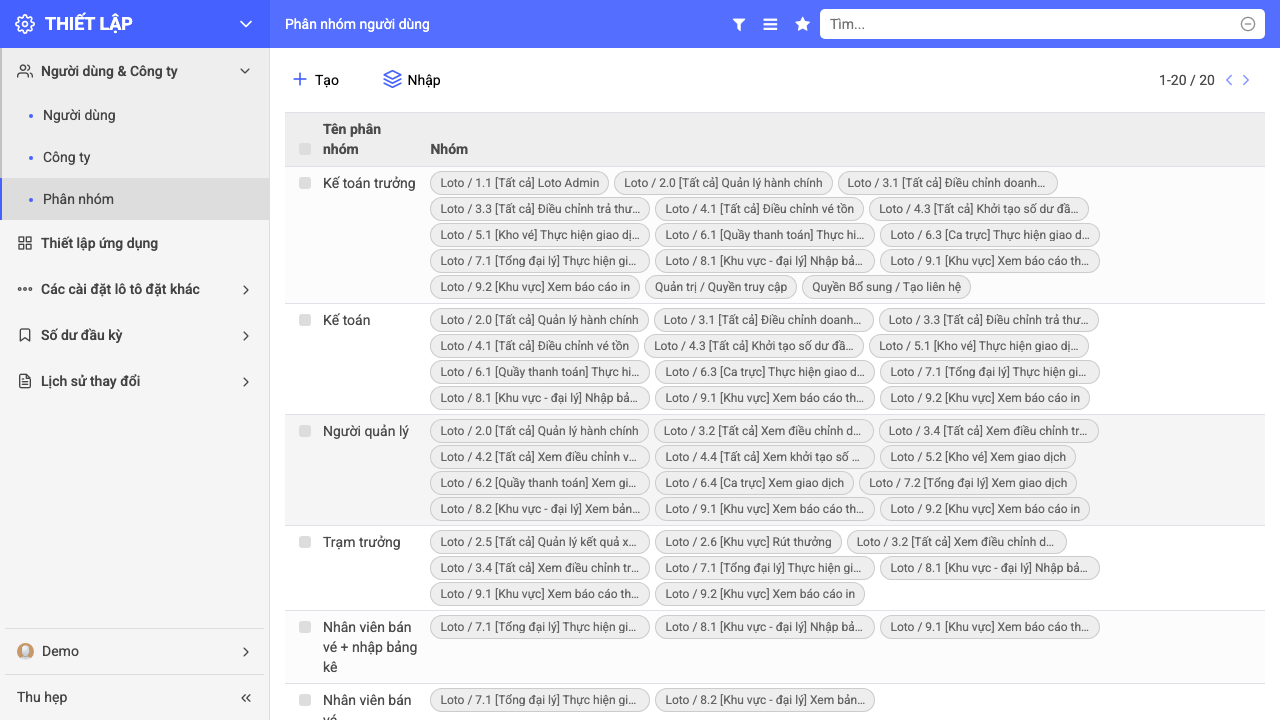Click the favorites star icon
Screen dimensions: 1280x720
click(802, 24)
